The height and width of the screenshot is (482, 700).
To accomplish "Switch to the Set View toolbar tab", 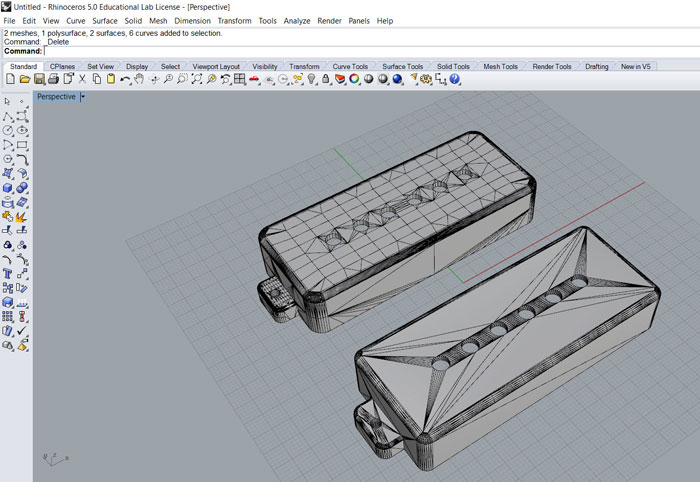I will point(100,66).
